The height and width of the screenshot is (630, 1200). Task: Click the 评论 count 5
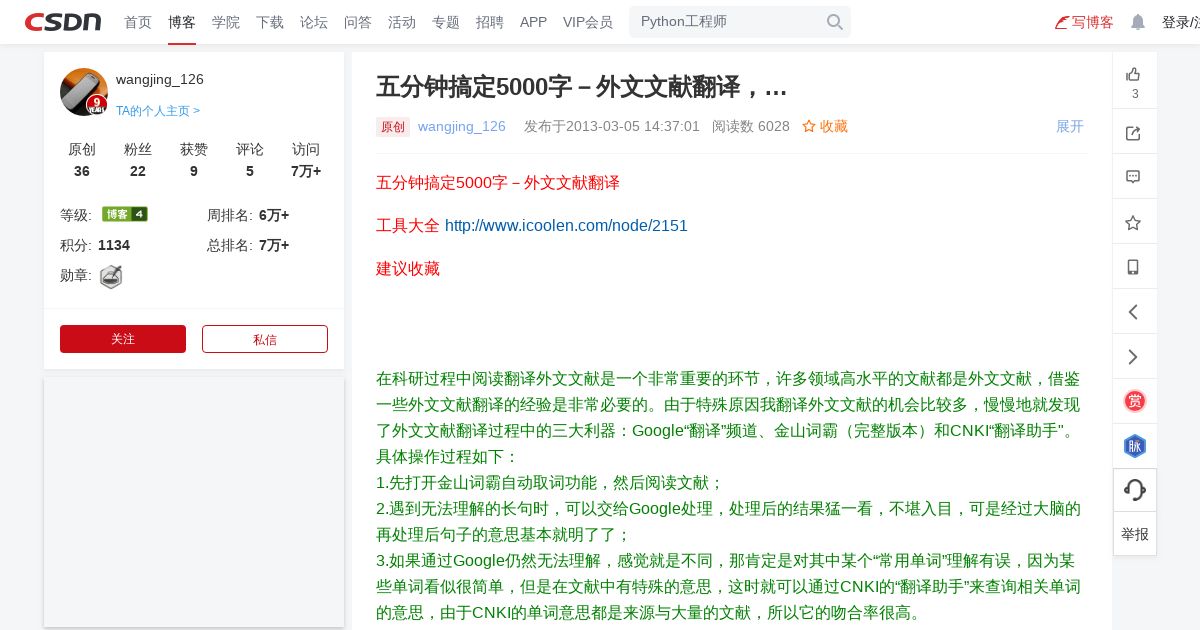click(x=250, y=171)
